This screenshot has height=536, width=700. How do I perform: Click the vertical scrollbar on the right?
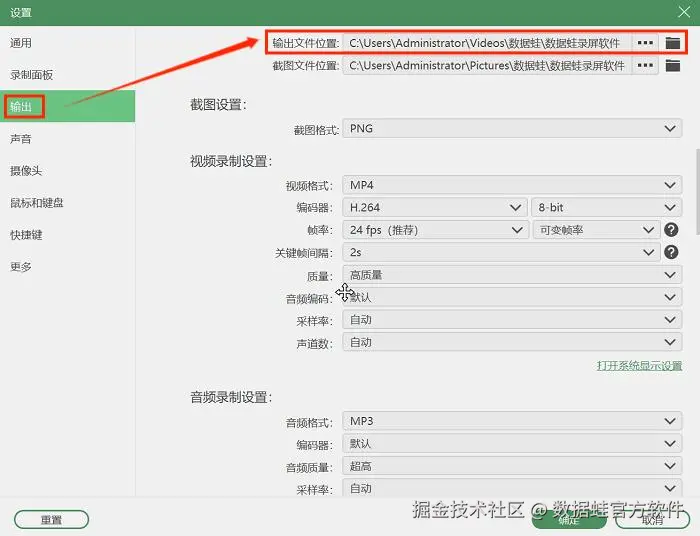click(x=697, y=192)
